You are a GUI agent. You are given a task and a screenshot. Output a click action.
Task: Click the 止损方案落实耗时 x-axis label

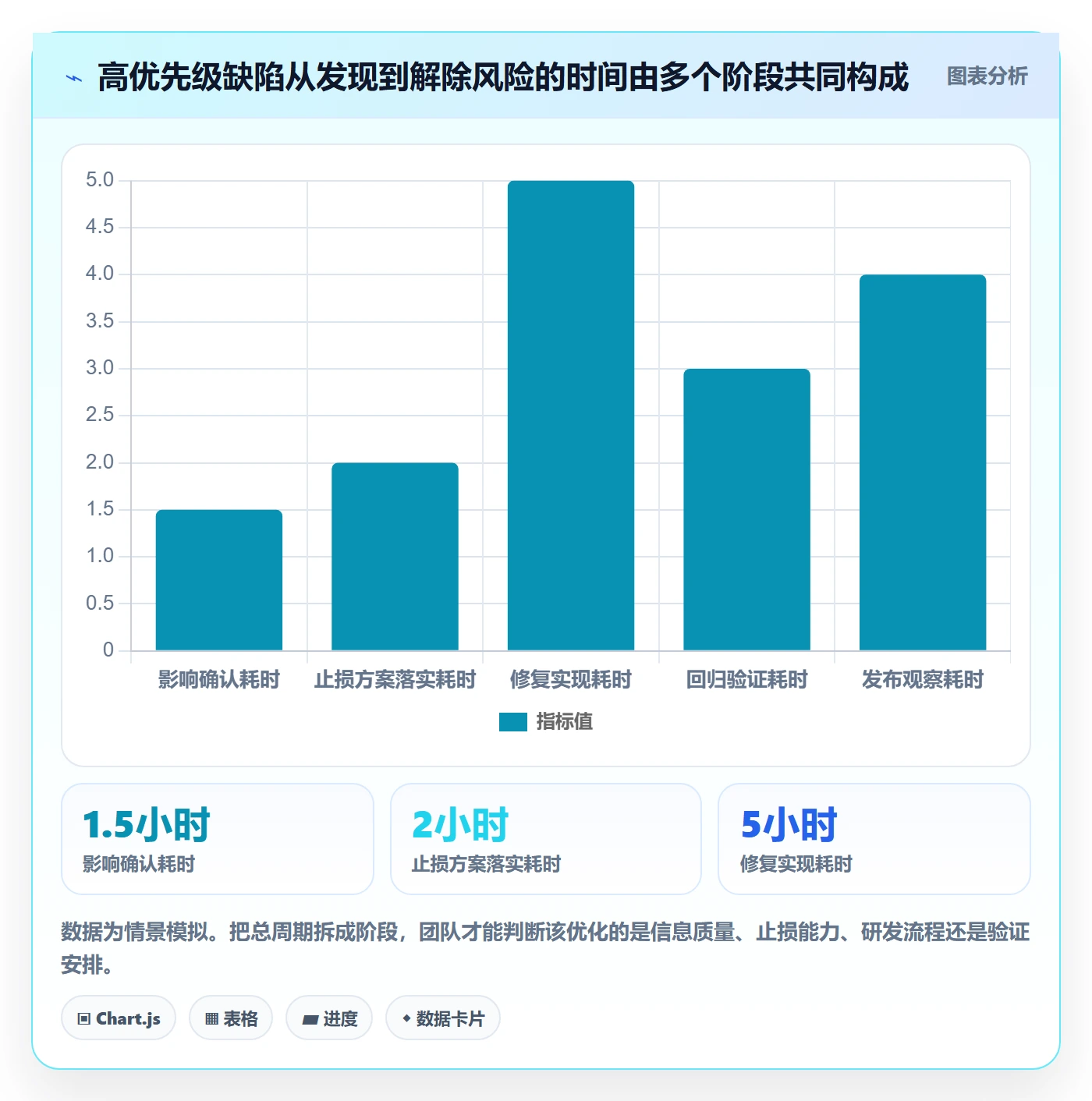(395, 680)
